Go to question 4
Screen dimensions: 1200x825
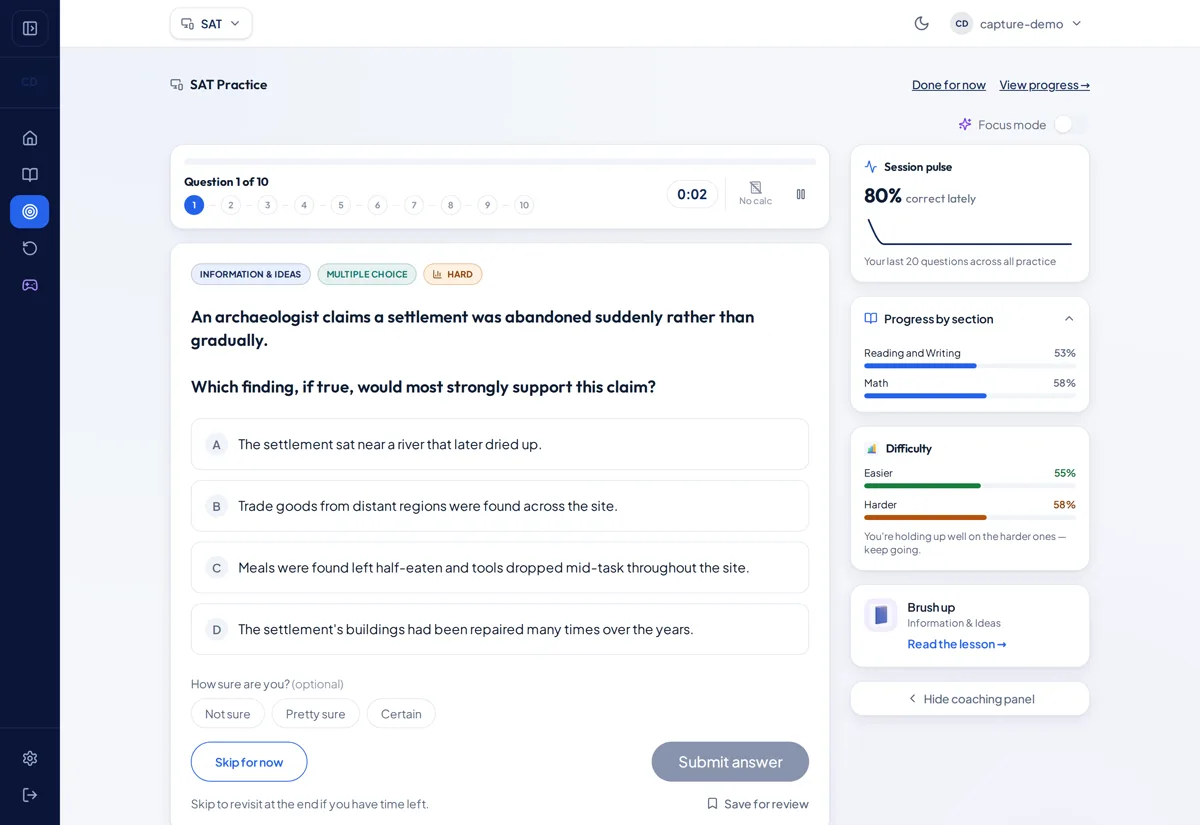pos(304,205)
